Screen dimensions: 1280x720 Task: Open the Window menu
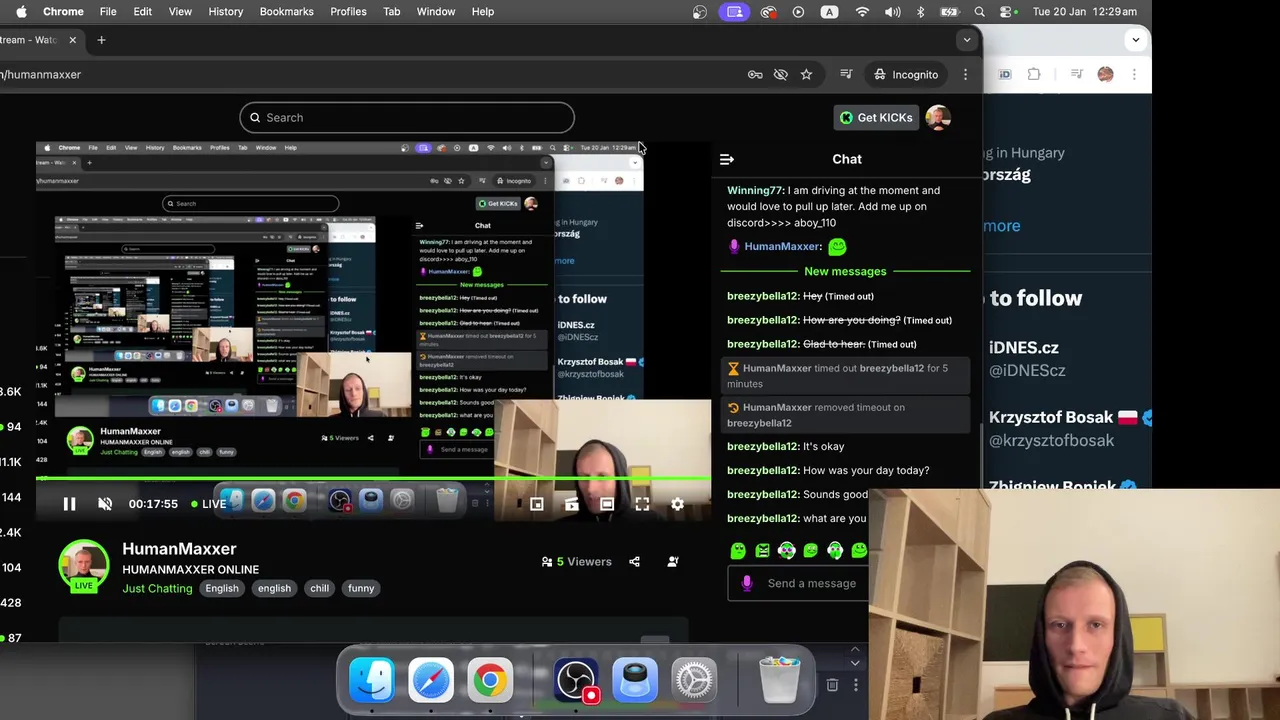[436, 11]
